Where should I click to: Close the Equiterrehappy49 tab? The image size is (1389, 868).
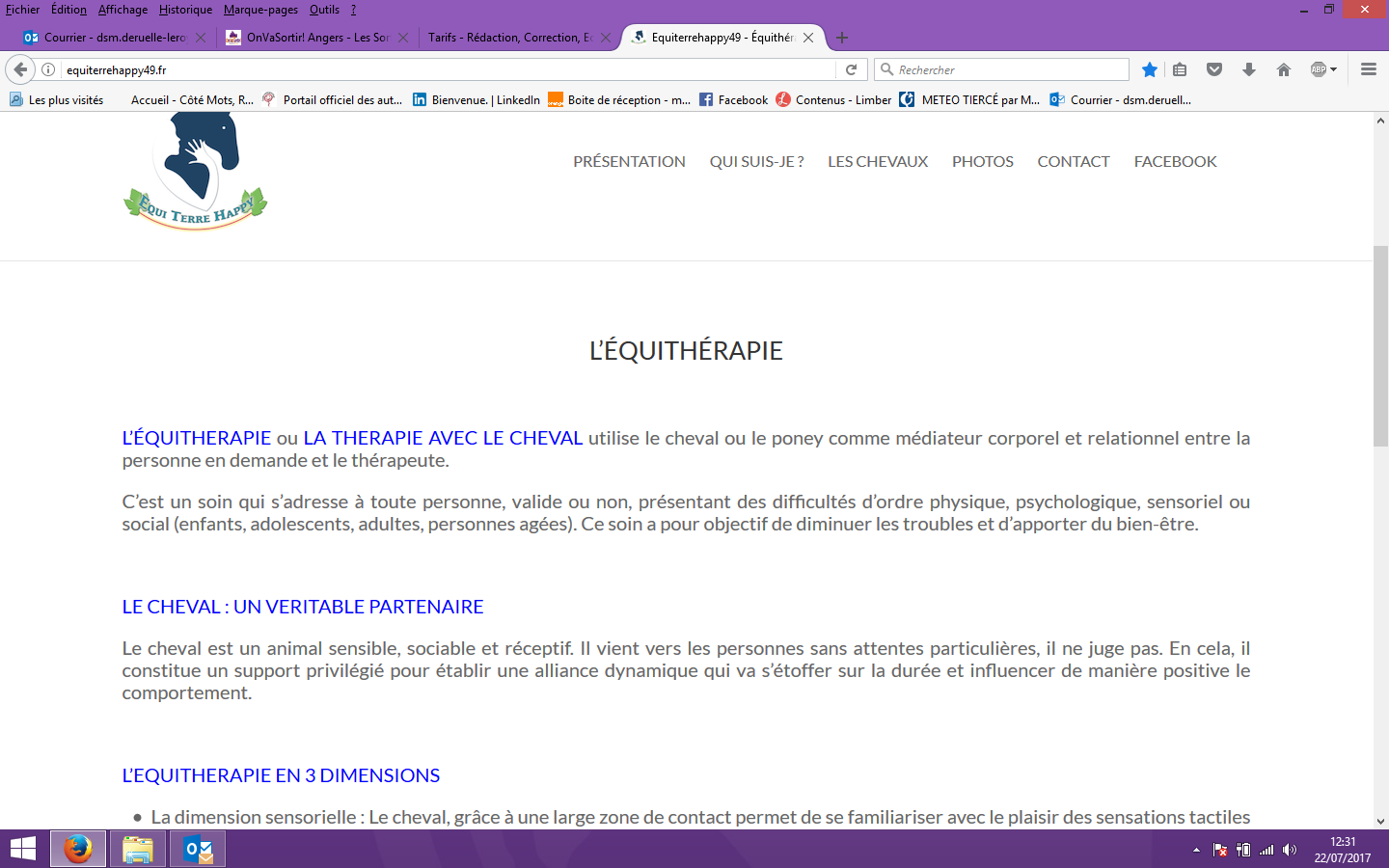click(808, 38)
